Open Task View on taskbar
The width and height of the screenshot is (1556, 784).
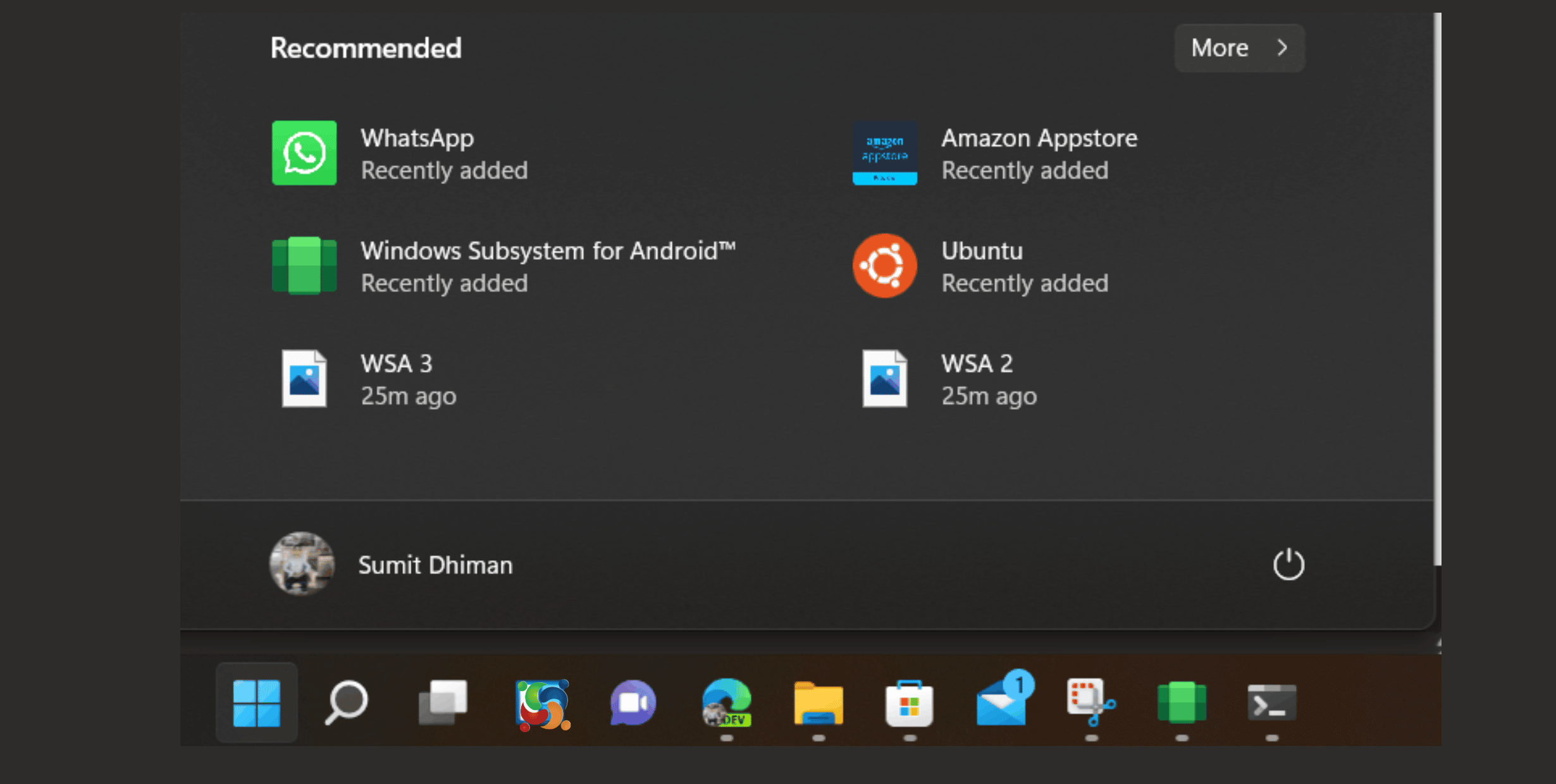(x=443, y=702)
